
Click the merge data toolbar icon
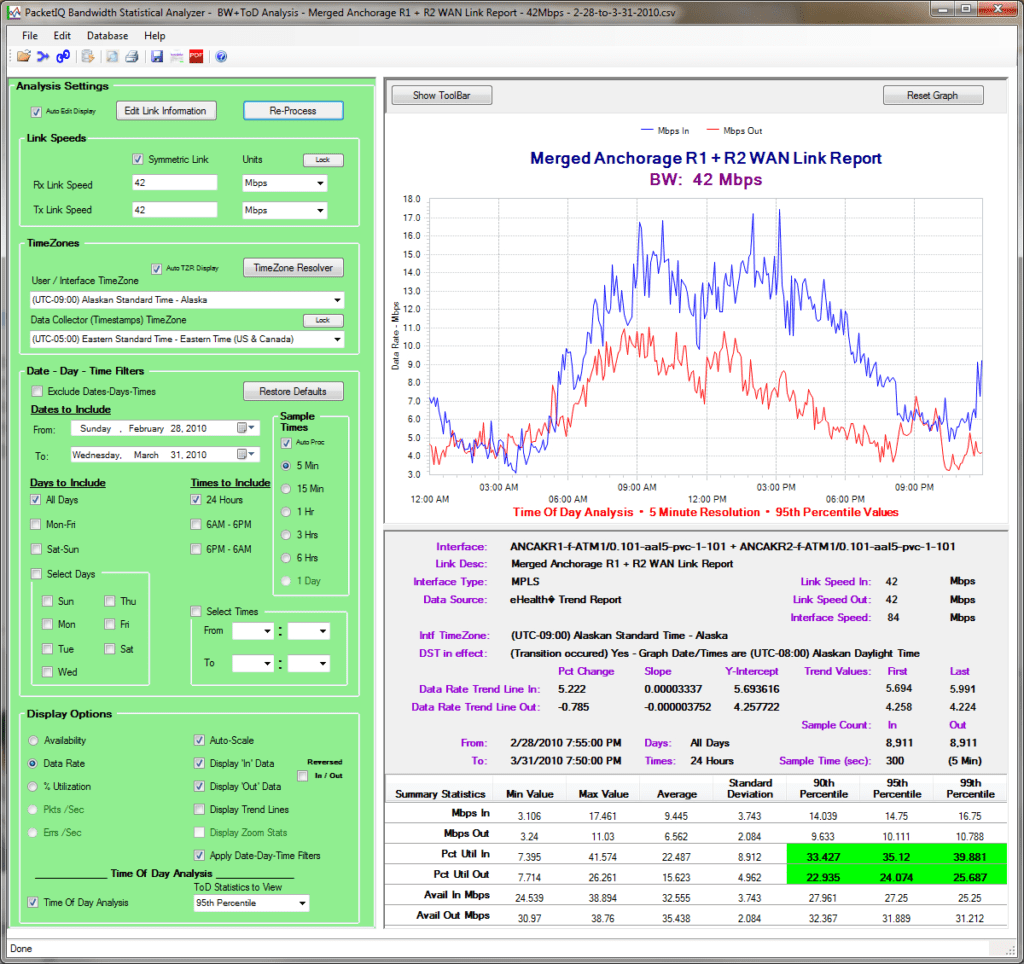pos(44,57)
